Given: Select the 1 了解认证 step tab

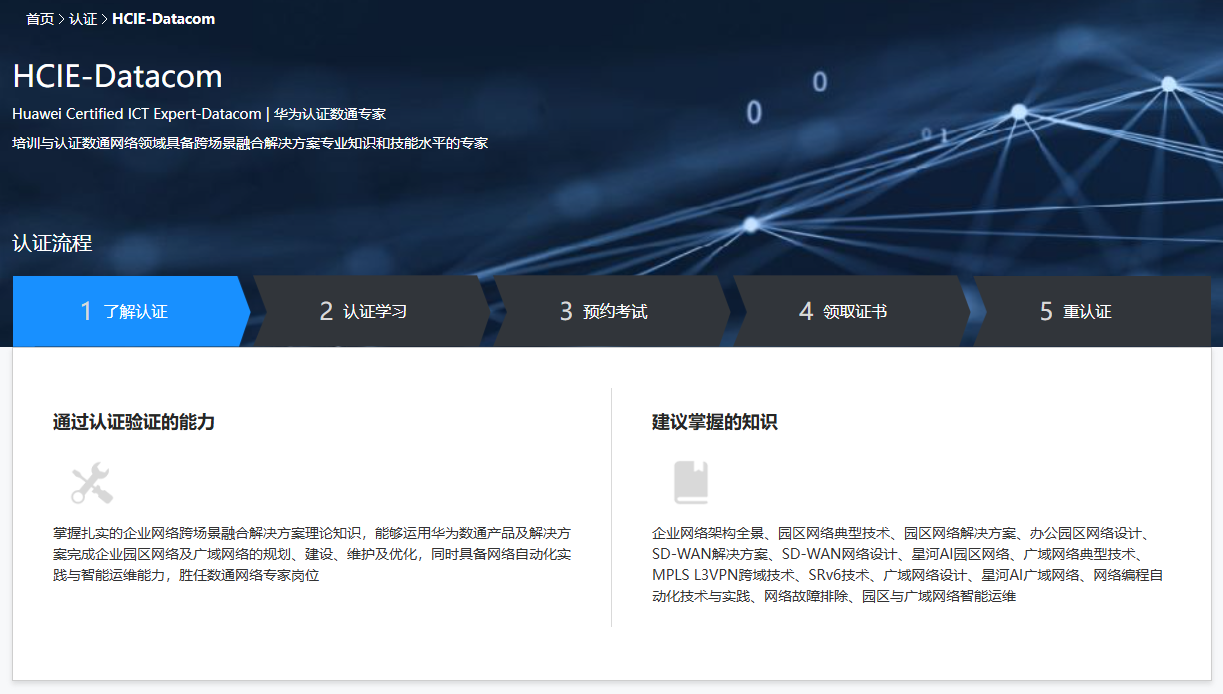Looking at the screenshot, I should [x=131, y=311].
